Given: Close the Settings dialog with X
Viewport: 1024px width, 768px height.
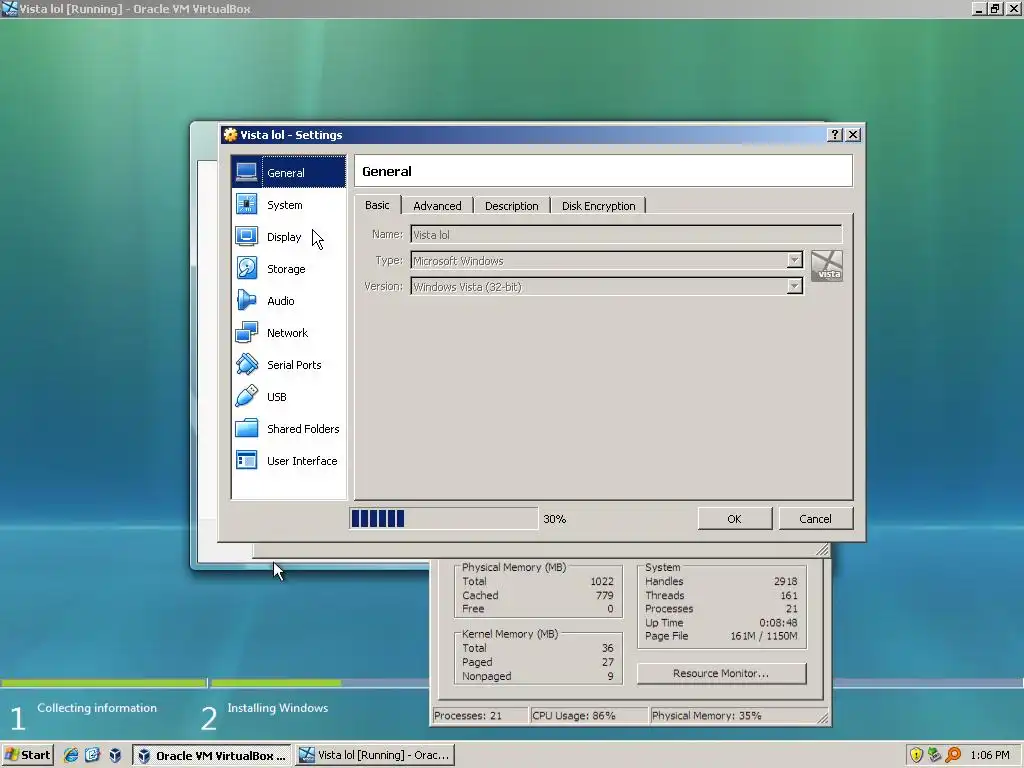Looking at the screenshot, I should 853,135.
